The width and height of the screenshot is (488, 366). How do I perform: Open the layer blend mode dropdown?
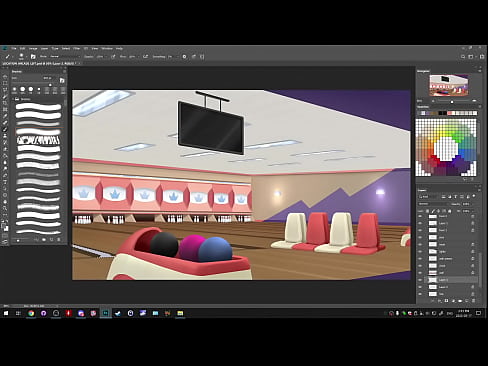(434, 204)
